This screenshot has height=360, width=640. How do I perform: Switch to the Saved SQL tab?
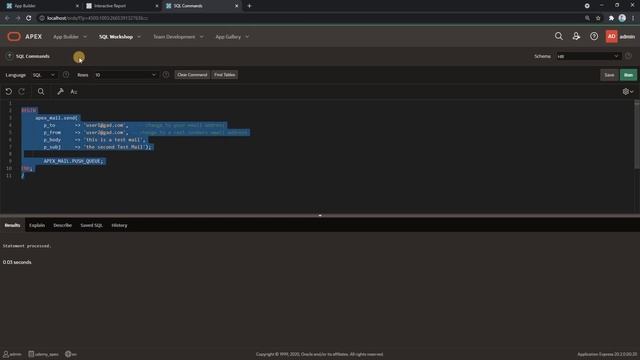click(x=91, y=225)
